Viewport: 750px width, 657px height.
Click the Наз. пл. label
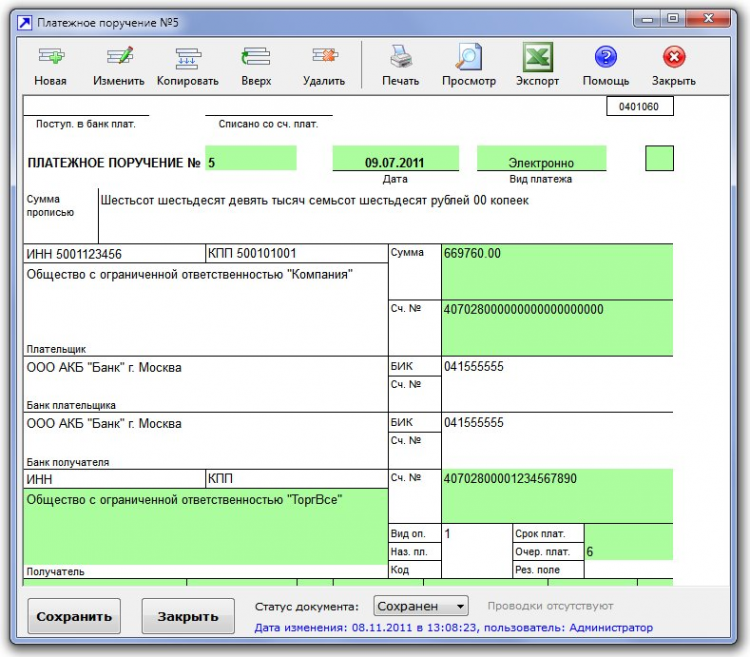409,551
